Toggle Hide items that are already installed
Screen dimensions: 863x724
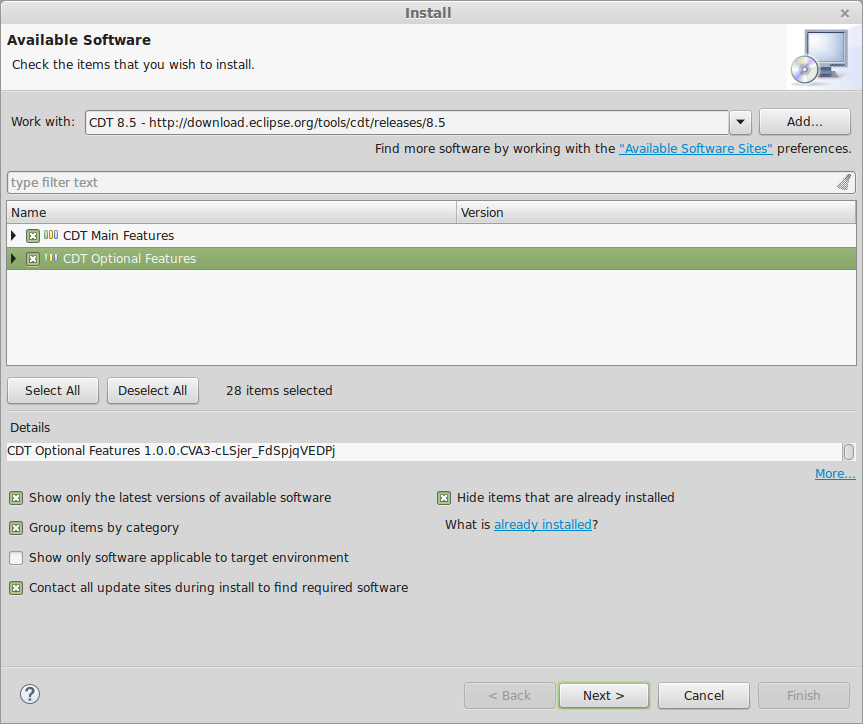coord(444,498)
